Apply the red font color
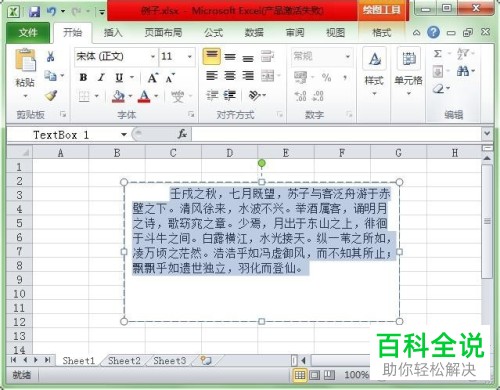The height and width of the screenshot is (390, 500). pyautogui.click(x=144, y=96)
